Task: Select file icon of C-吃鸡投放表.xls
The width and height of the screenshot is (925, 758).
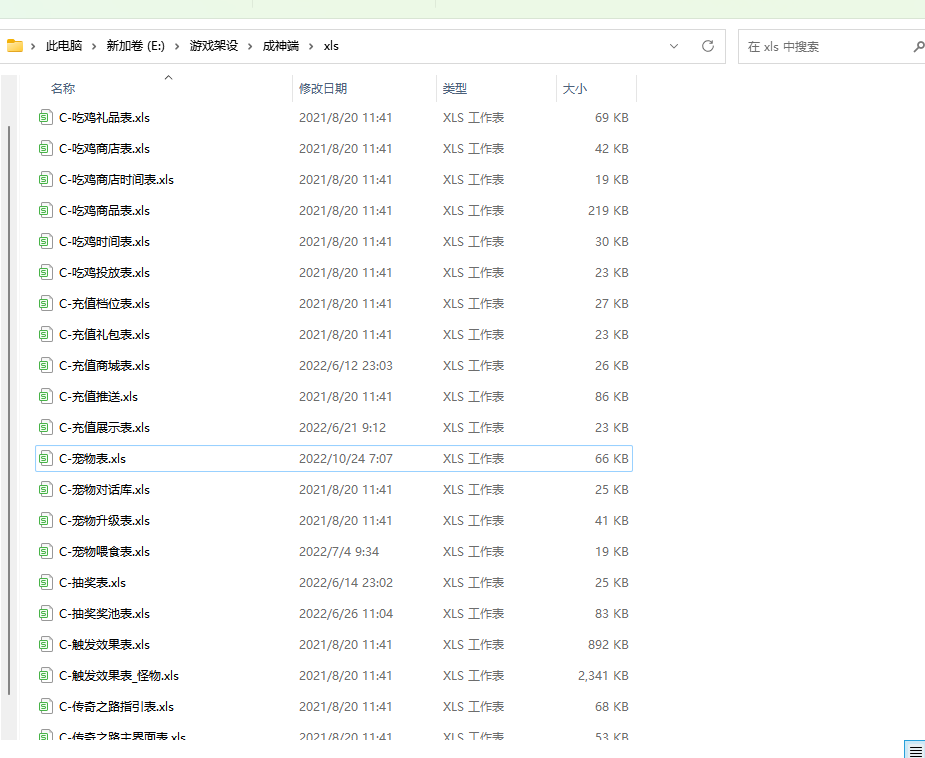Action: click(x=45, y=272)
